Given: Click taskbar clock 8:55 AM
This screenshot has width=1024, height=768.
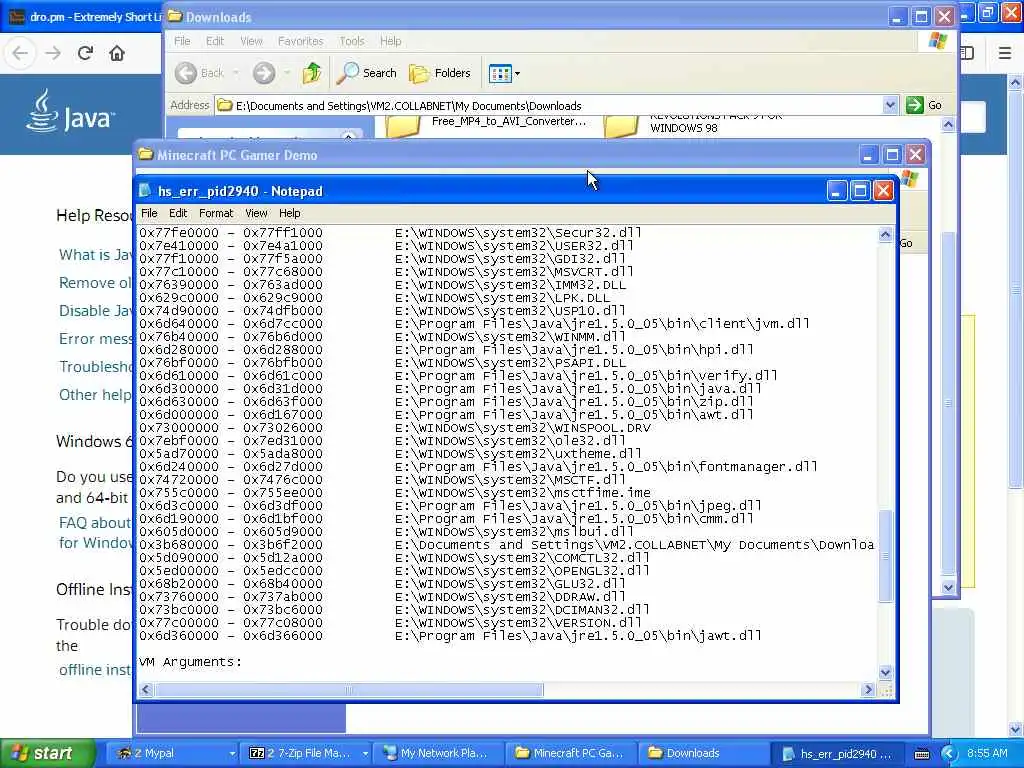Looking at the screenshot, I should [987, 753].
